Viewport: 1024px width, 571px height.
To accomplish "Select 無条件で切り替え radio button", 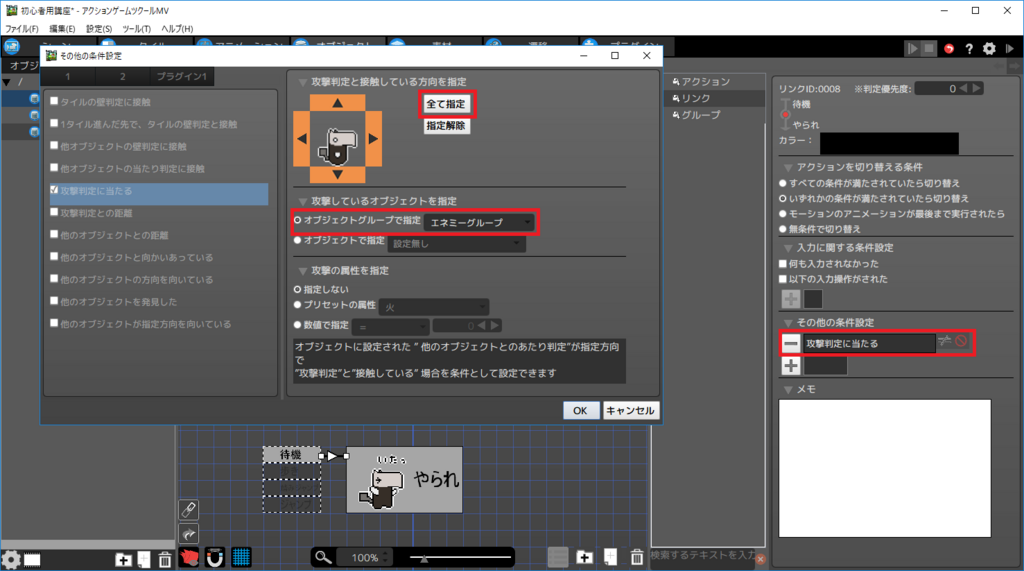I will 783,229.
